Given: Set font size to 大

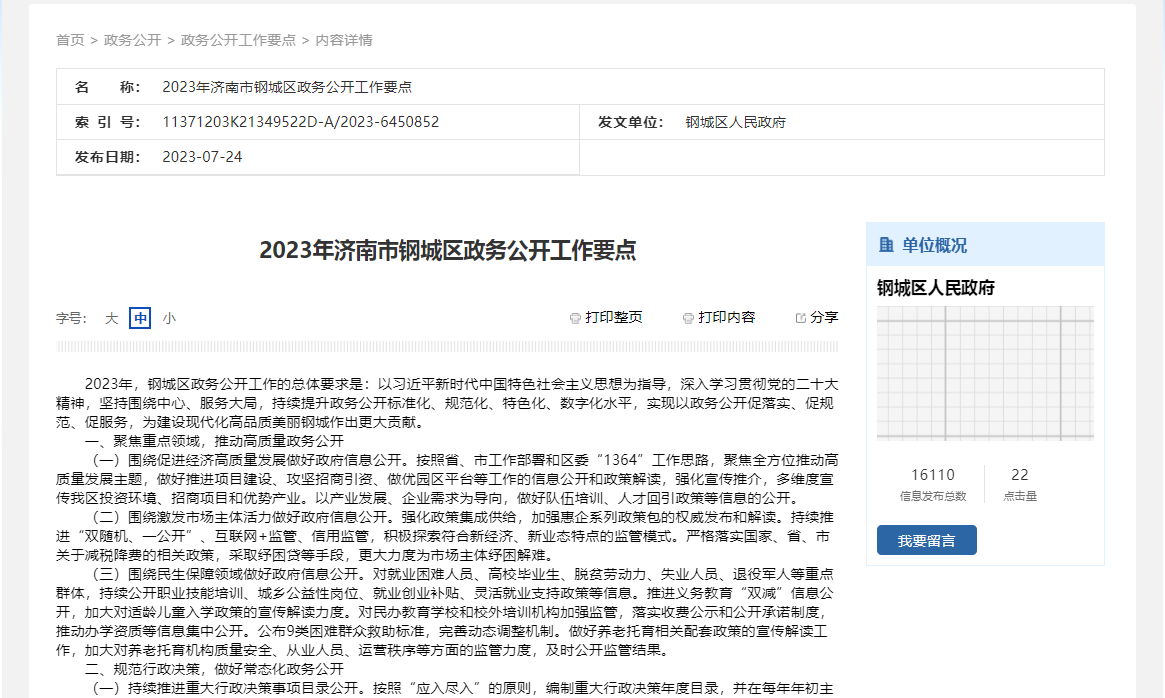Looking at the screenshot, I should coord(112,318).
